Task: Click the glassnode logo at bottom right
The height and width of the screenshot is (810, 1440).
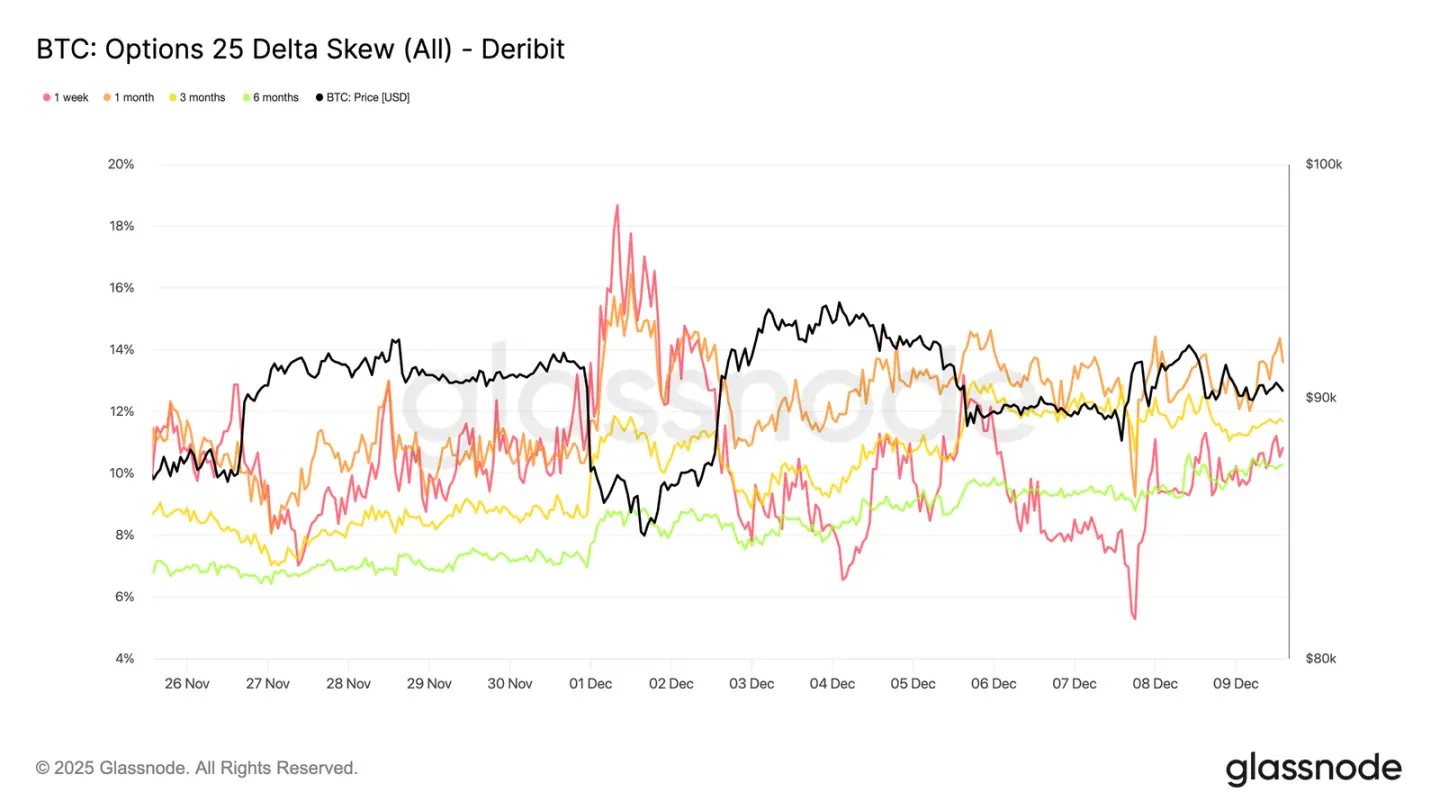Action: pos(1313,768)
